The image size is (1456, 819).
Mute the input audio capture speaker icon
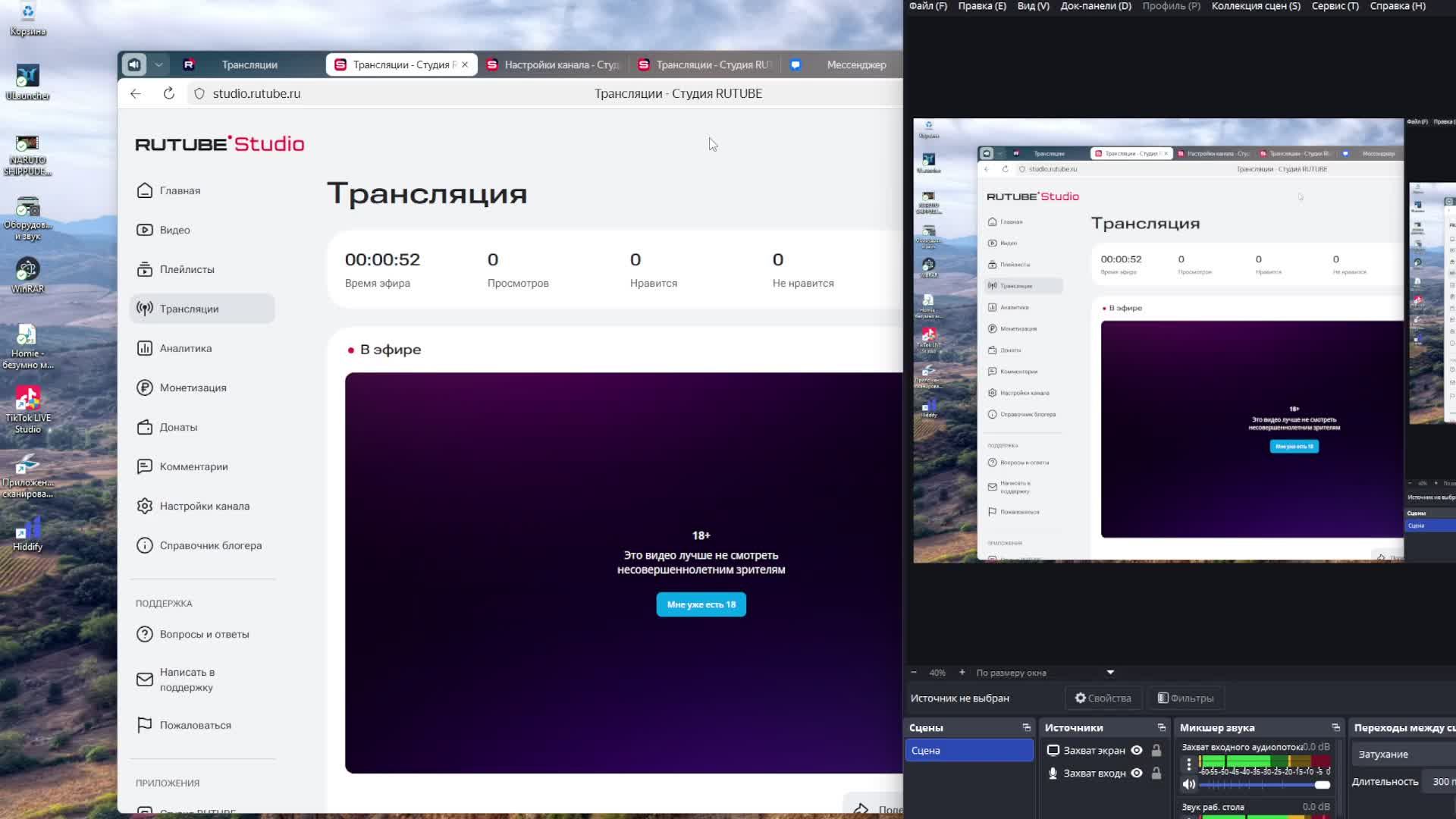(x=1188, y=784)
